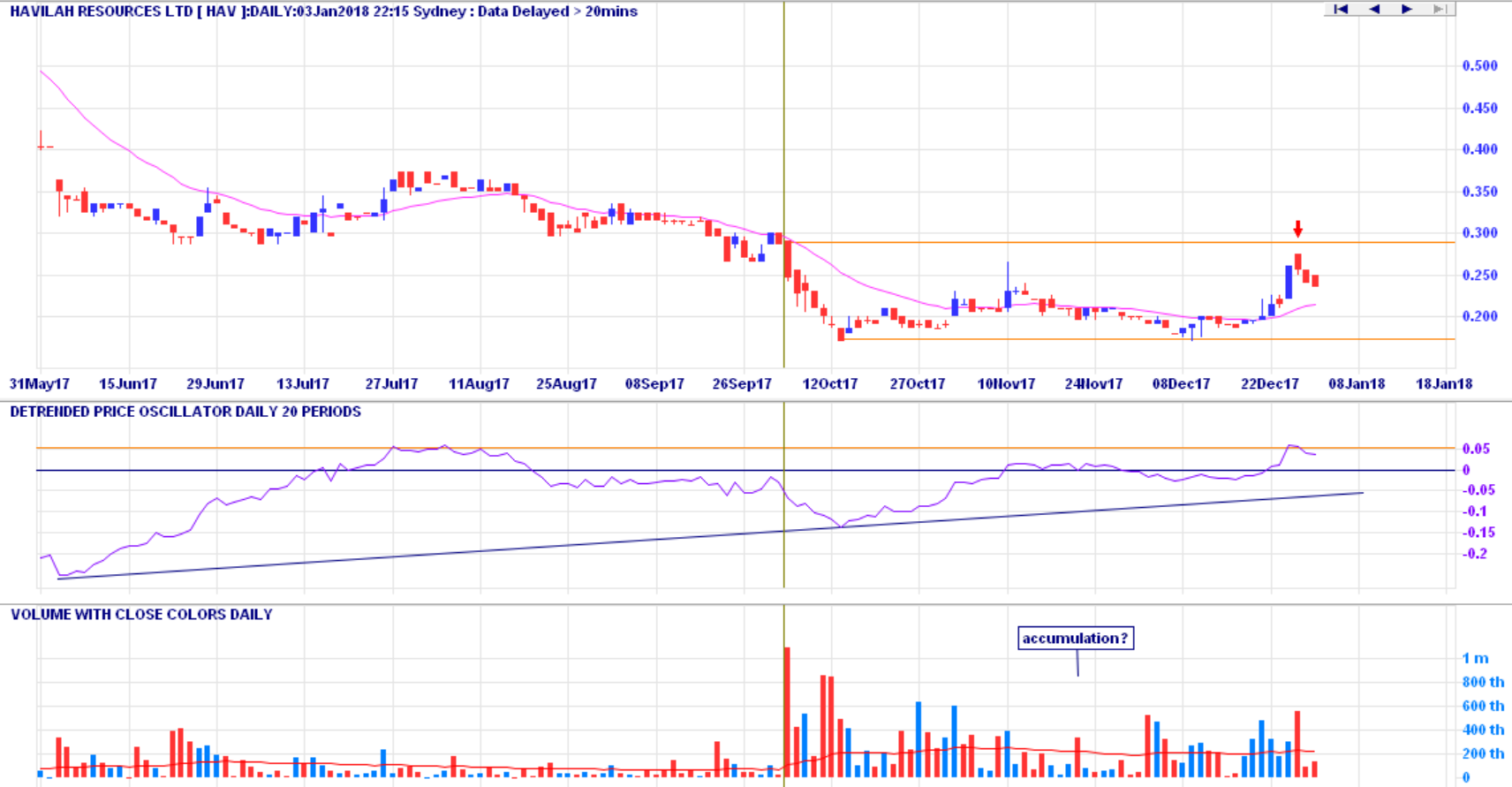The height and width of the screenshot is (787, 1512).
Task: Step forward one period with right arrow
Action: (x=1407, y=9)
